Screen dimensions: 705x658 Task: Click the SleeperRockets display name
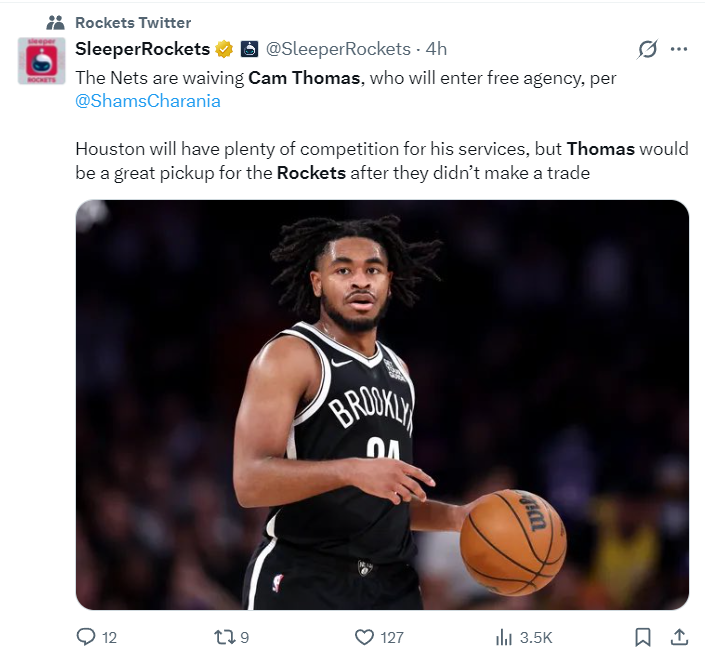click(x=143, y=49)
